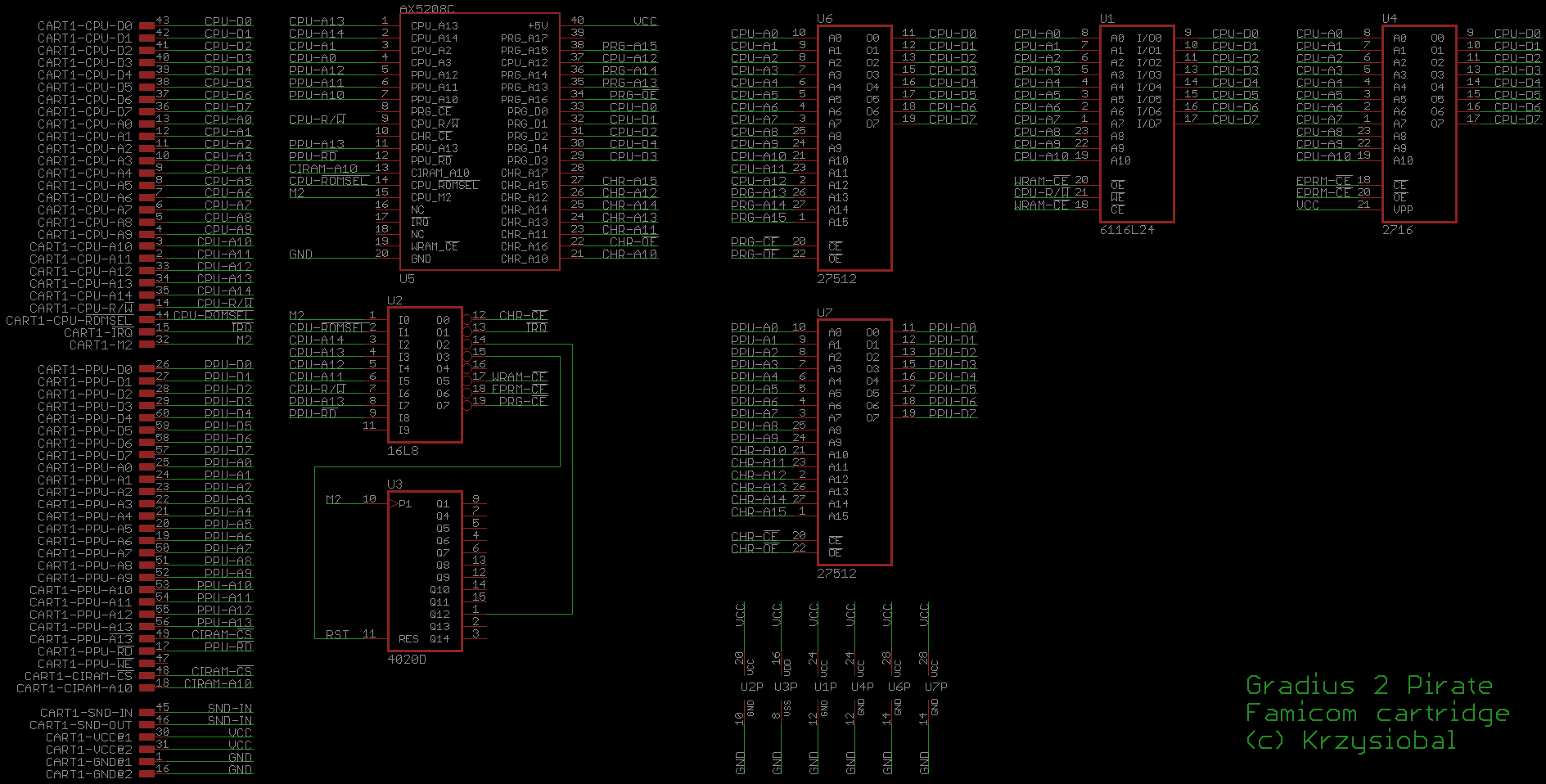Screen dimensions: 1546x784
Task: Click the CART1-M2 connector pin label
Action: pyautogui.click(x=101, y=345)
